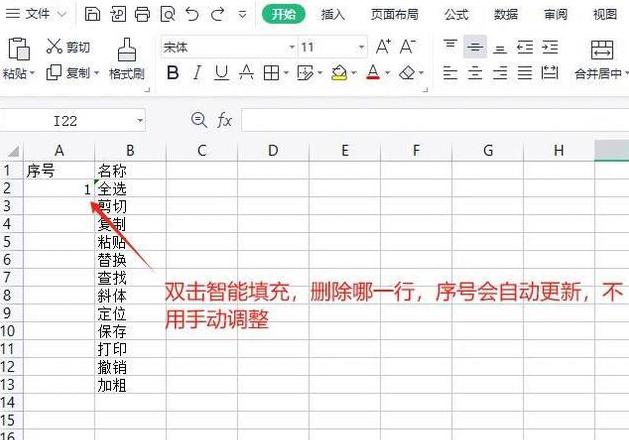Screen dimensions: 629x440
Task: Decrease indent in alignment group
Action: [525, 47]
